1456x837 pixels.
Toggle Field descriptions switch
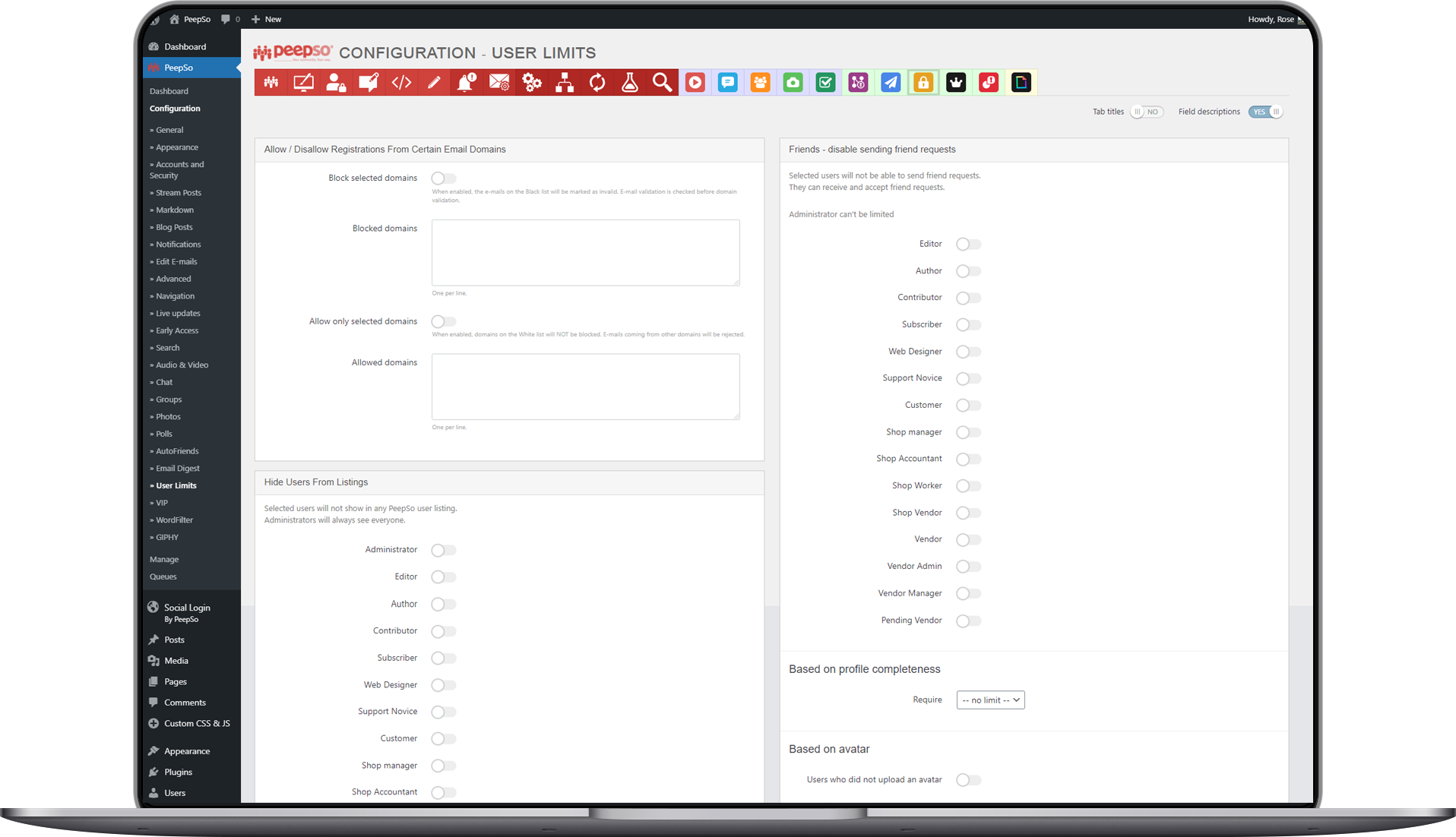click(x=1265, y=112)
